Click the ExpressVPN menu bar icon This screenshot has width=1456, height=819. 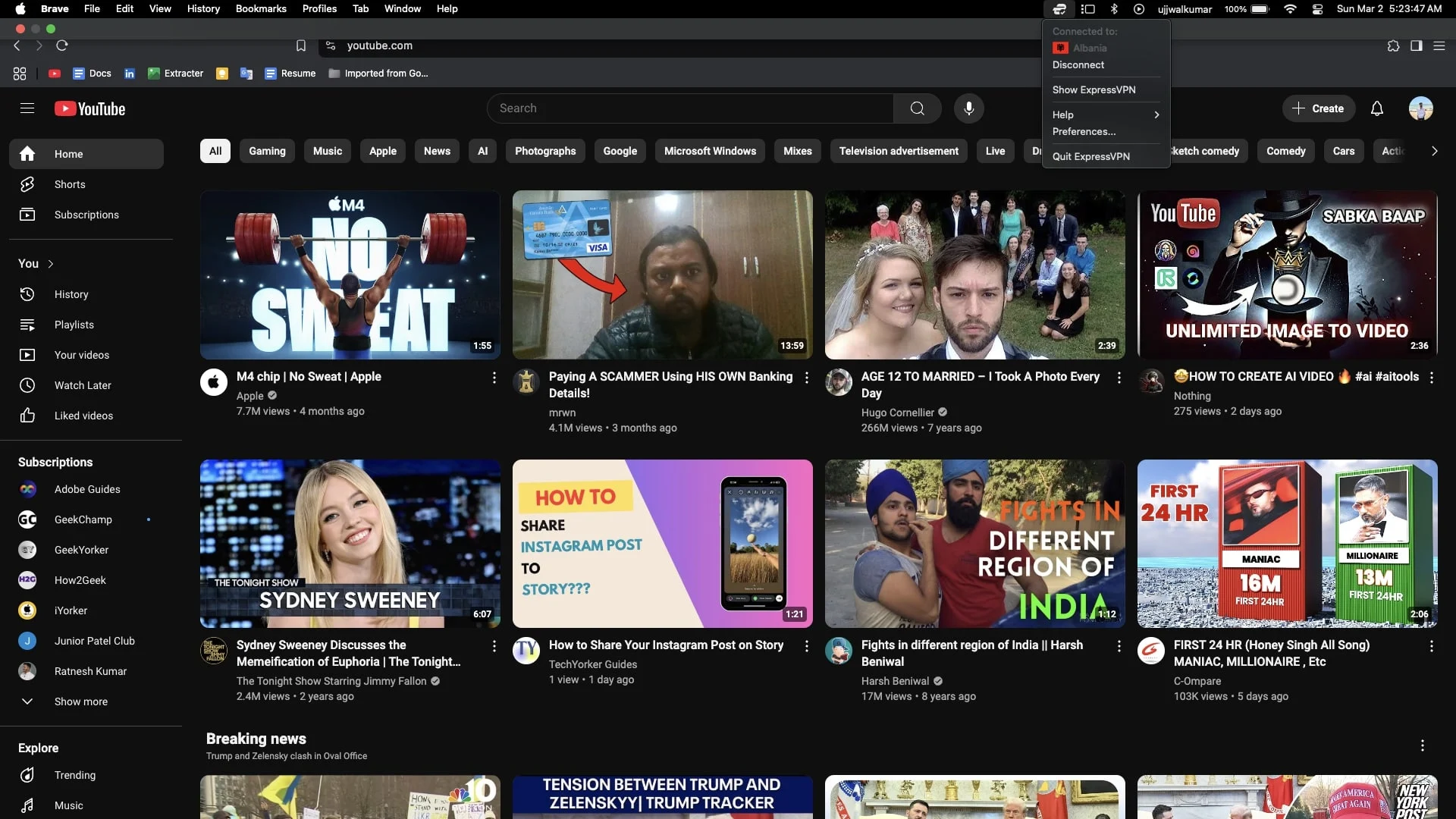click(x=1059, y=9)
